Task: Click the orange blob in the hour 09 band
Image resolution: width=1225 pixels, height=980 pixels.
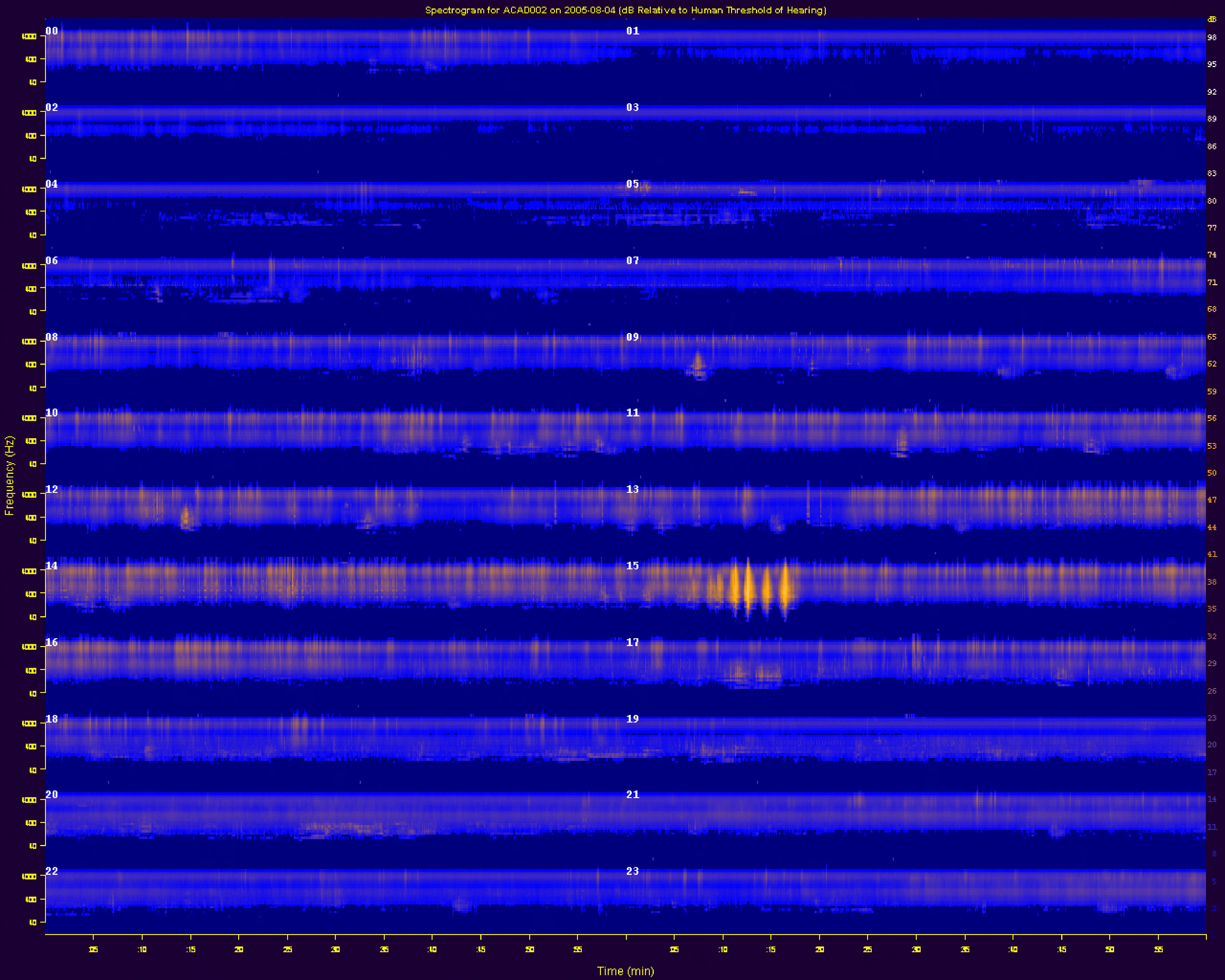Action: click(698, 365)
